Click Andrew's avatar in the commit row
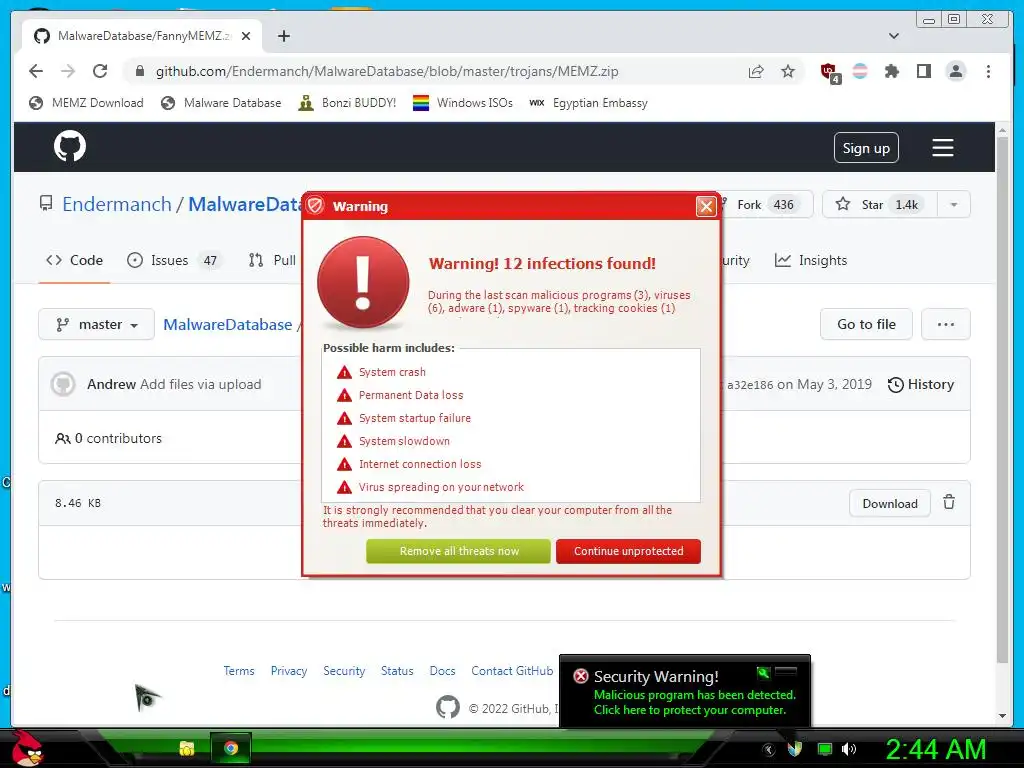Screen dimensions: 1024x768 (x=63, y=384)
